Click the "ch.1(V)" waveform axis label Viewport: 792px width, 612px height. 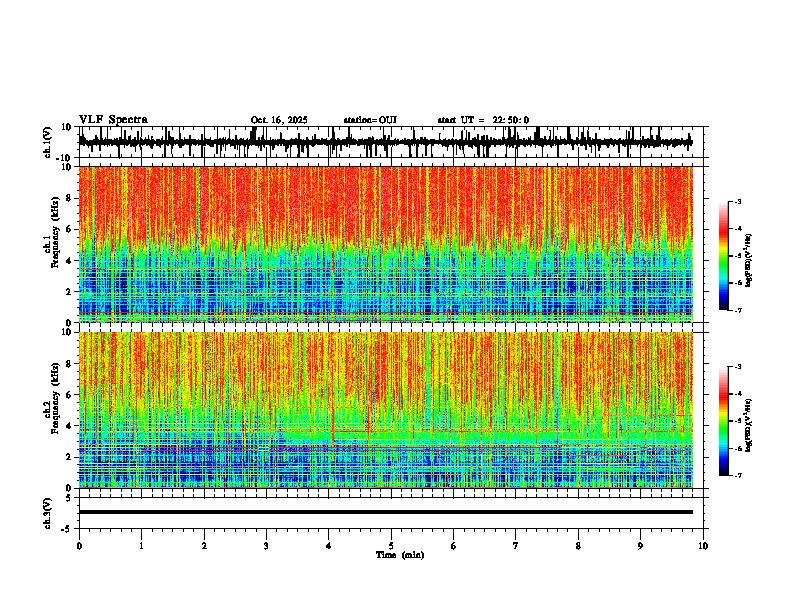click(x=48, y=142)
